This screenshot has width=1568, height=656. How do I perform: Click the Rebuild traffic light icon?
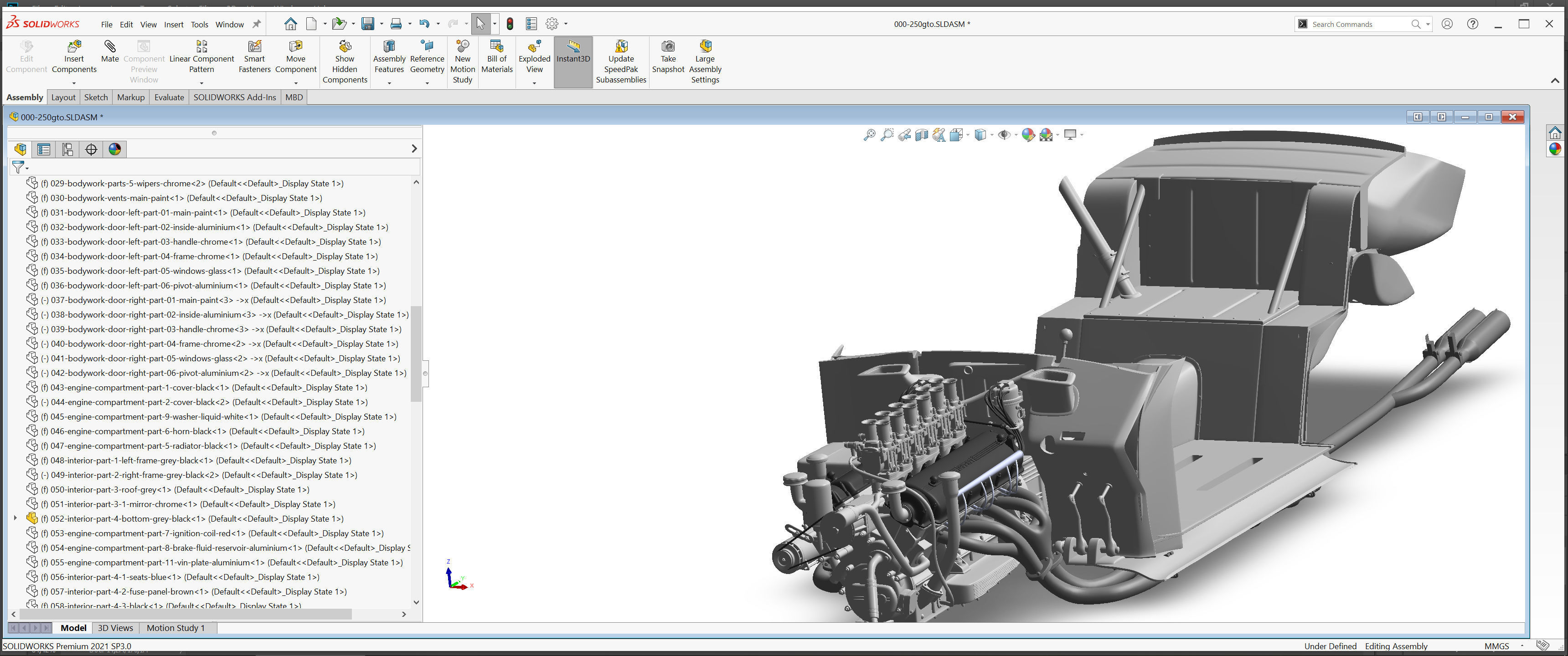pyautogui.click(x=510, y=24)
